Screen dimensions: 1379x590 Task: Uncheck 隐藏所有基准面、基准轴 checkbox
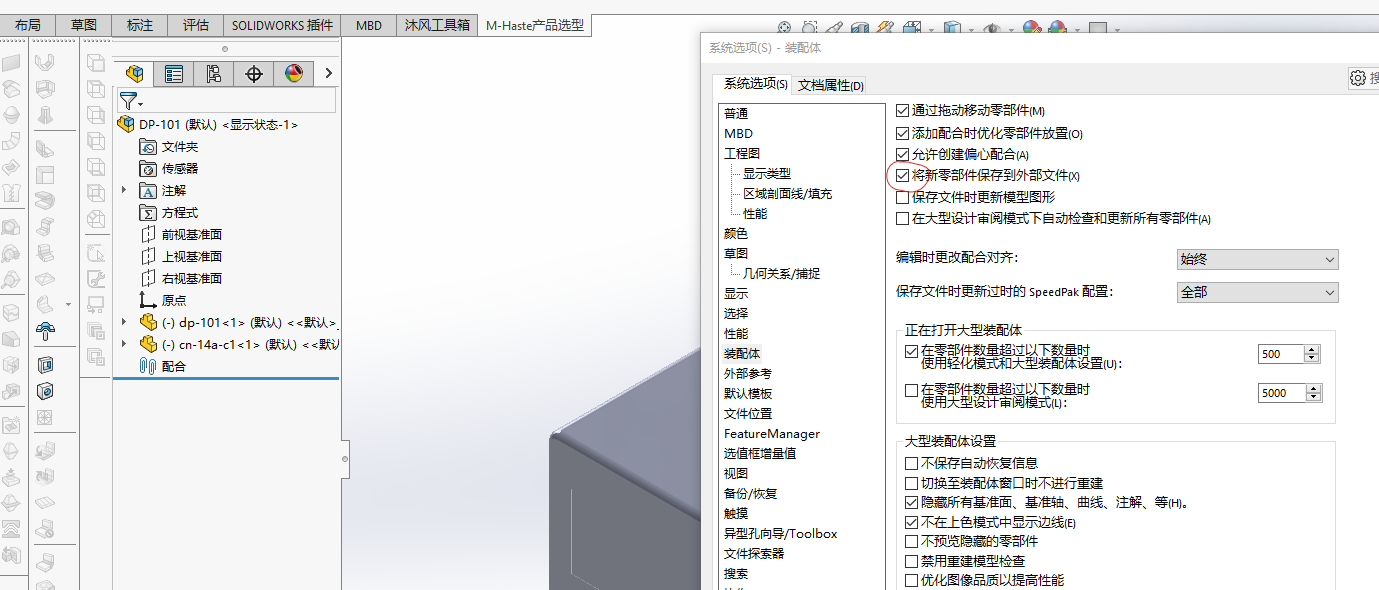tap(911, 502)
